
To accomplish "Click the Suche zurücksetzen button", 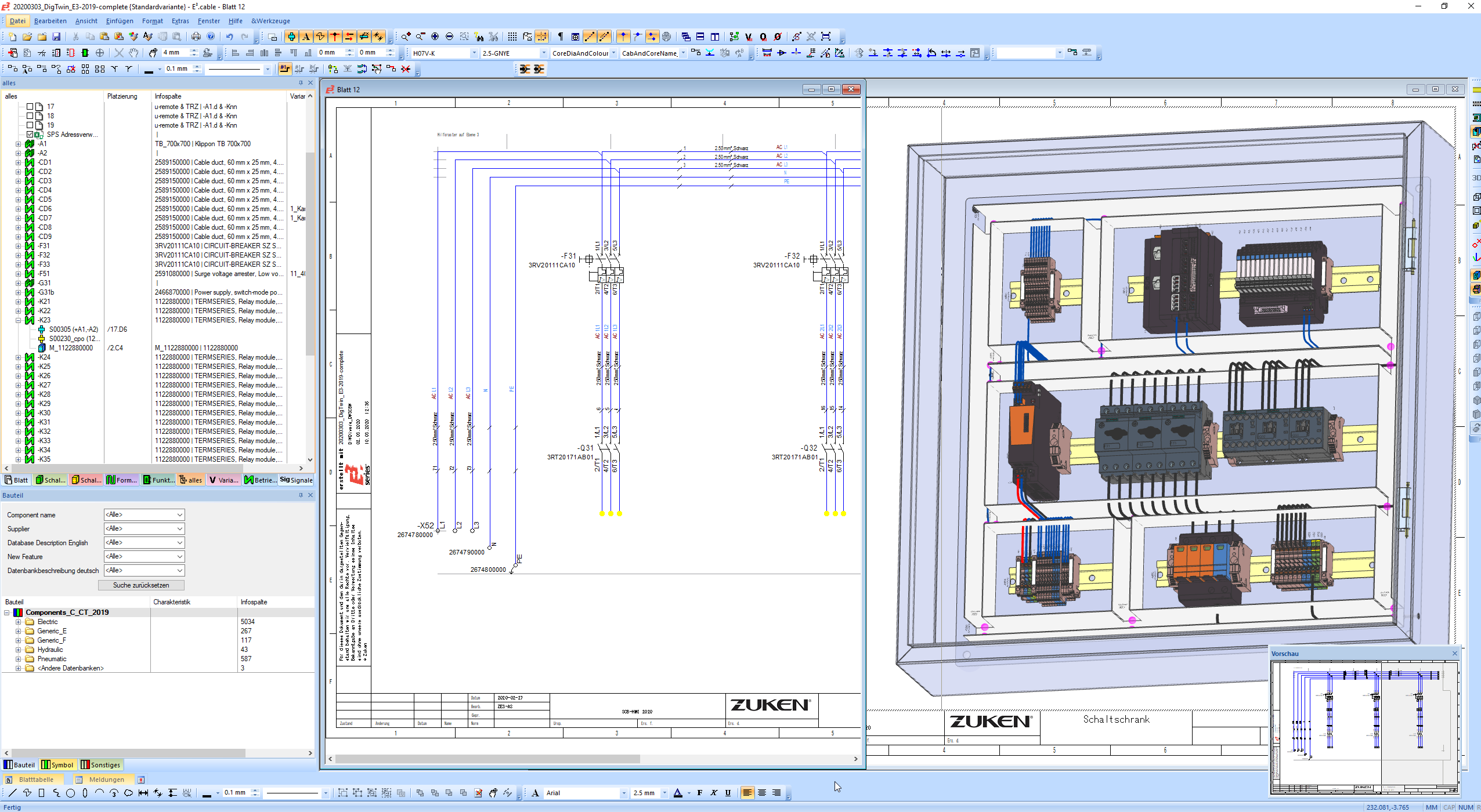I will (x=141, y=585).
